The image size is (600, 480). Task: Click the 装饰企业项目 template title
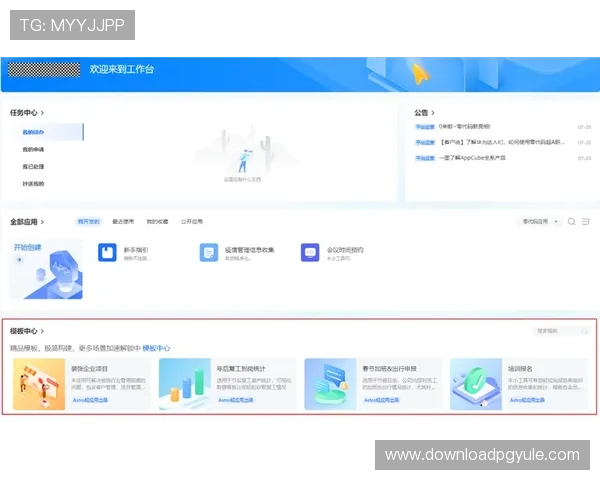click(89, 369)
